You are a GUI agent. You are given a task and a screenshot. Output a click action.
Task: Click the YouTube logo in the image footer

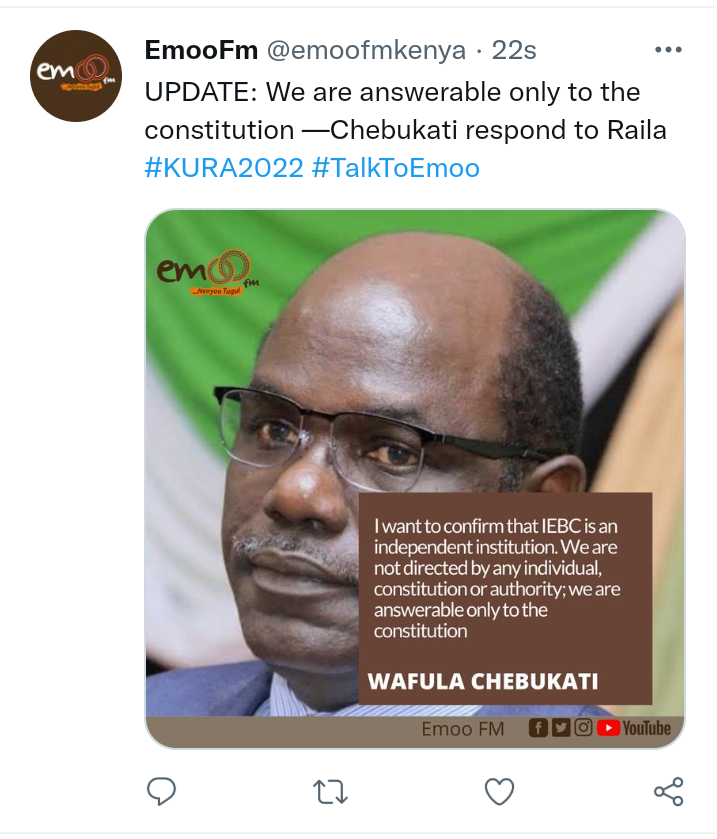(634, 728)
